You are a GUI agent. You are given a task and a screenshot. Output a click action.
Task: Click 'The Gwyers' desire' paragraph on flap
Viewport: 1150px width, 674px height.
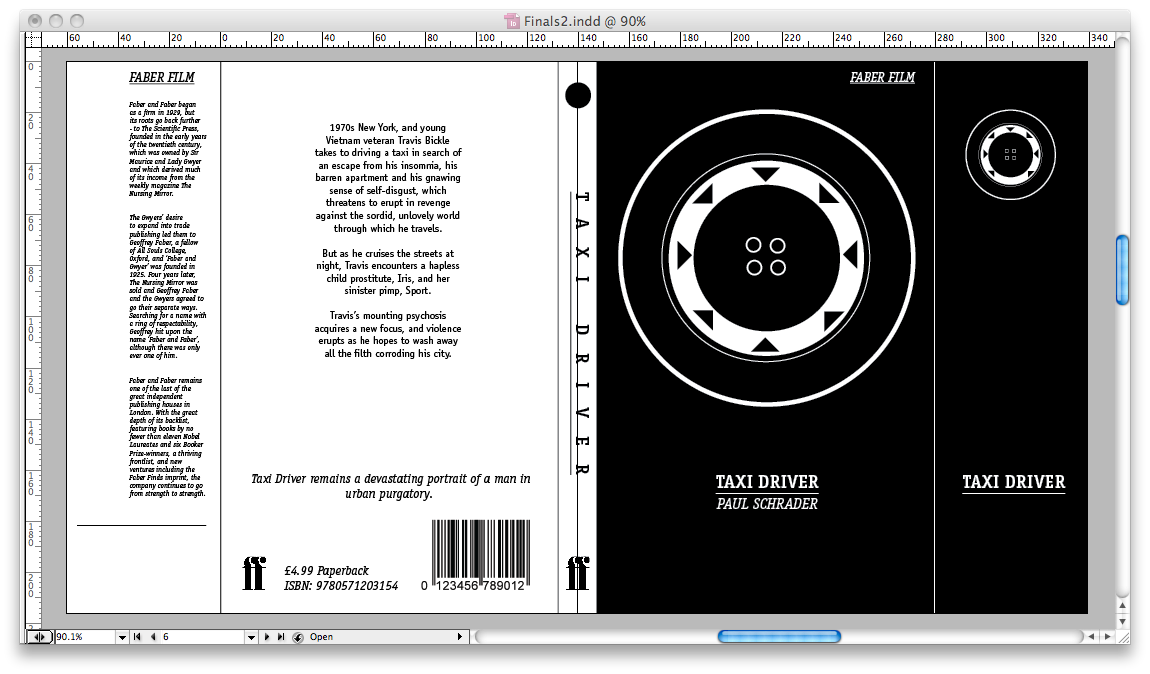[167, 287]
